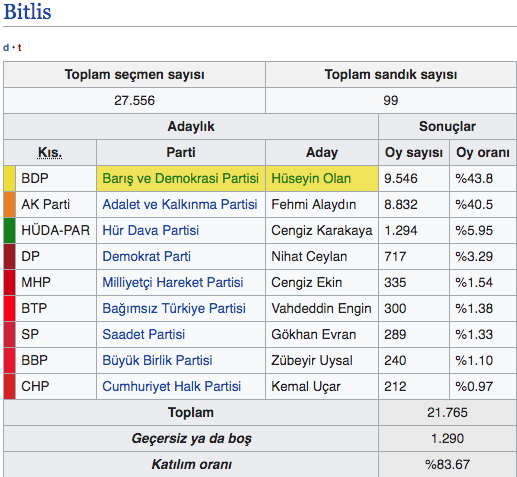
Task: Open Milliyetçi Hareket Partisi link
Action: [173, 282]
